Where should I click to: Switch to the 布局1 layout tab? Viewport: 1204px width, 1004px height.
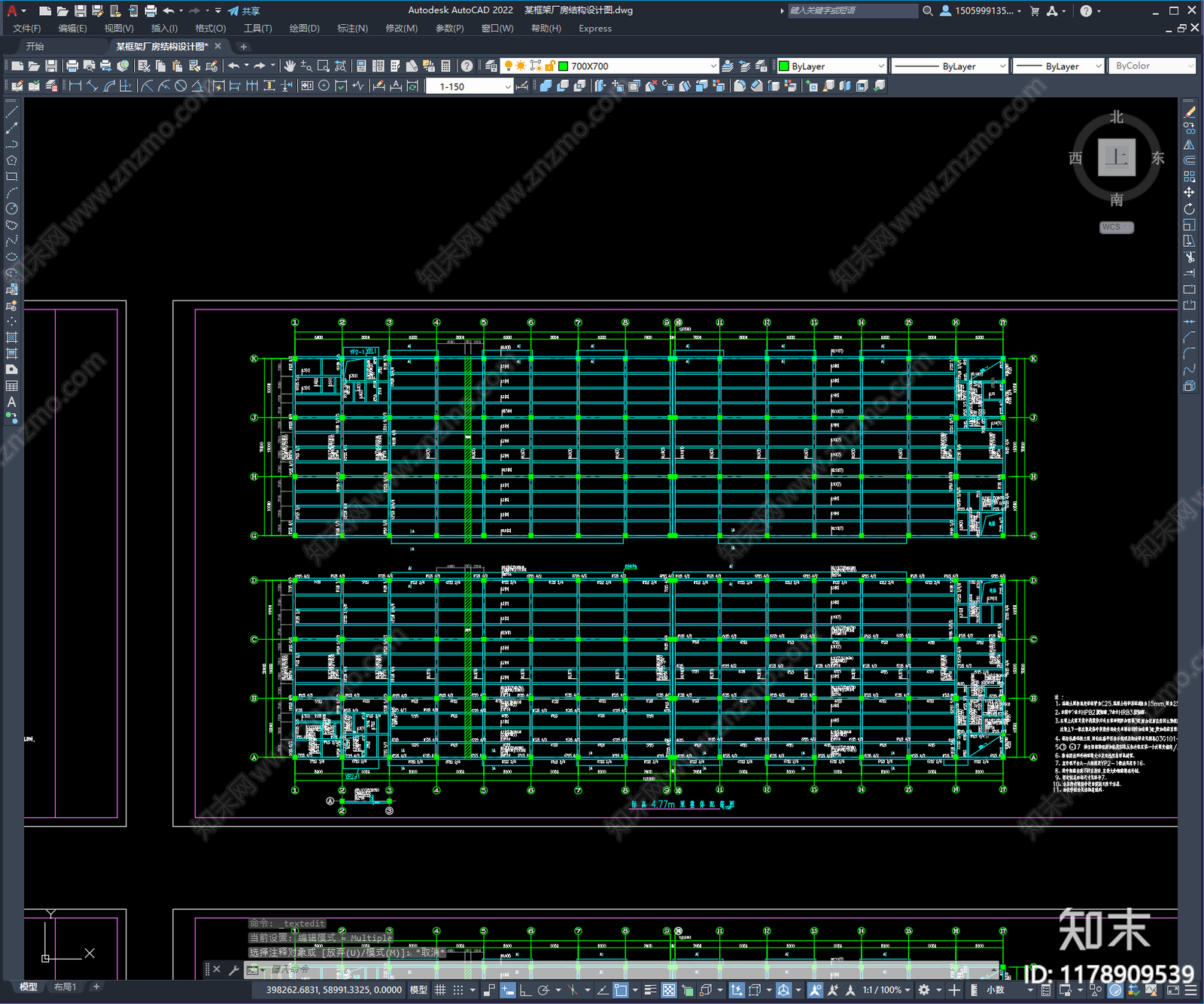65,987
